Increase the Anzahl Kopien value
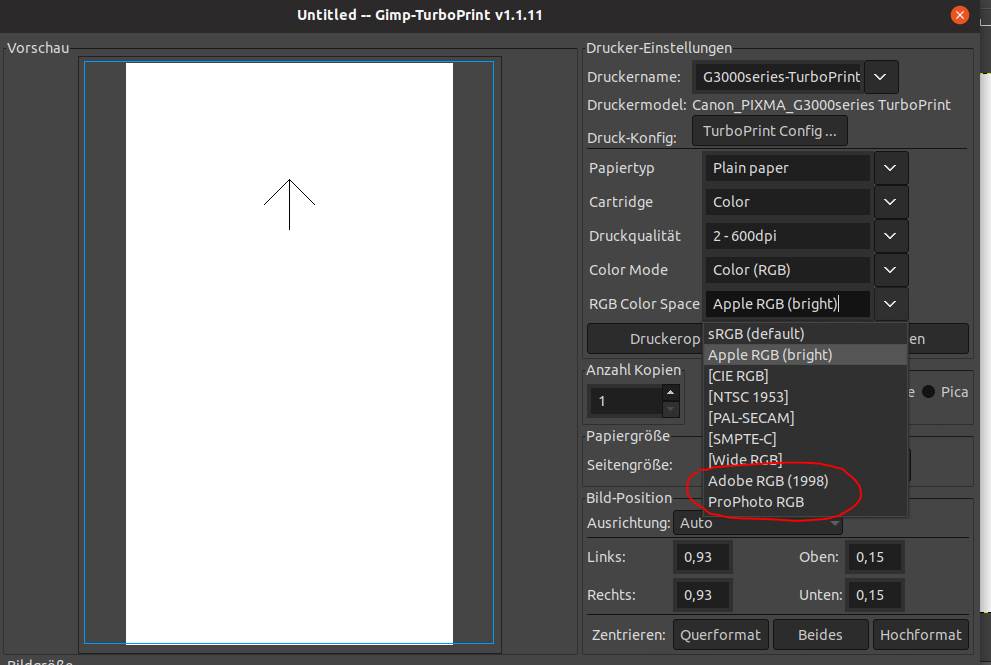The width and height of the screenshot is (991, 665). 670,393
